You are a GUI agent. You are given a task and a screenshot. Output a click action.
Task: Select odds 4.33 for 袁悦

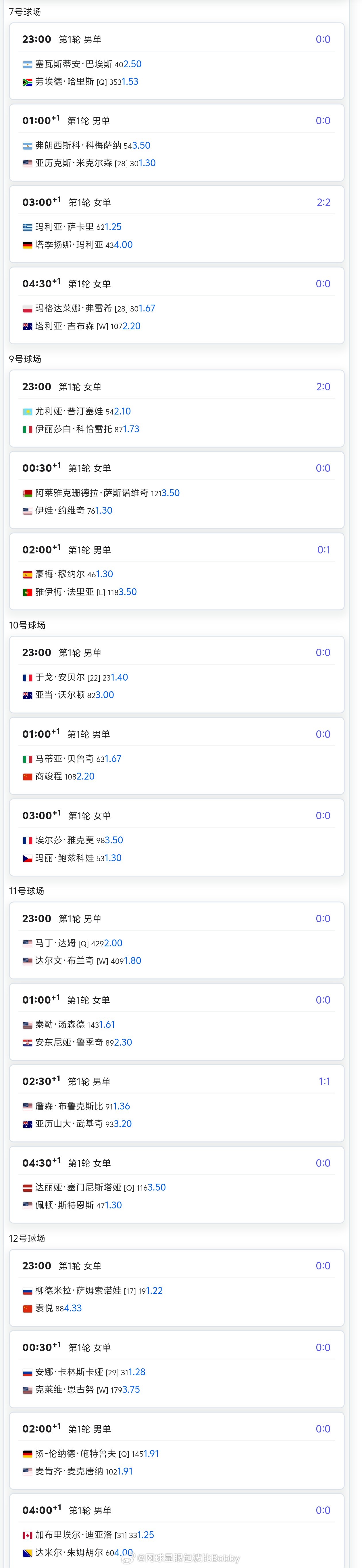pyautogui.click(x=72, y=1308)
